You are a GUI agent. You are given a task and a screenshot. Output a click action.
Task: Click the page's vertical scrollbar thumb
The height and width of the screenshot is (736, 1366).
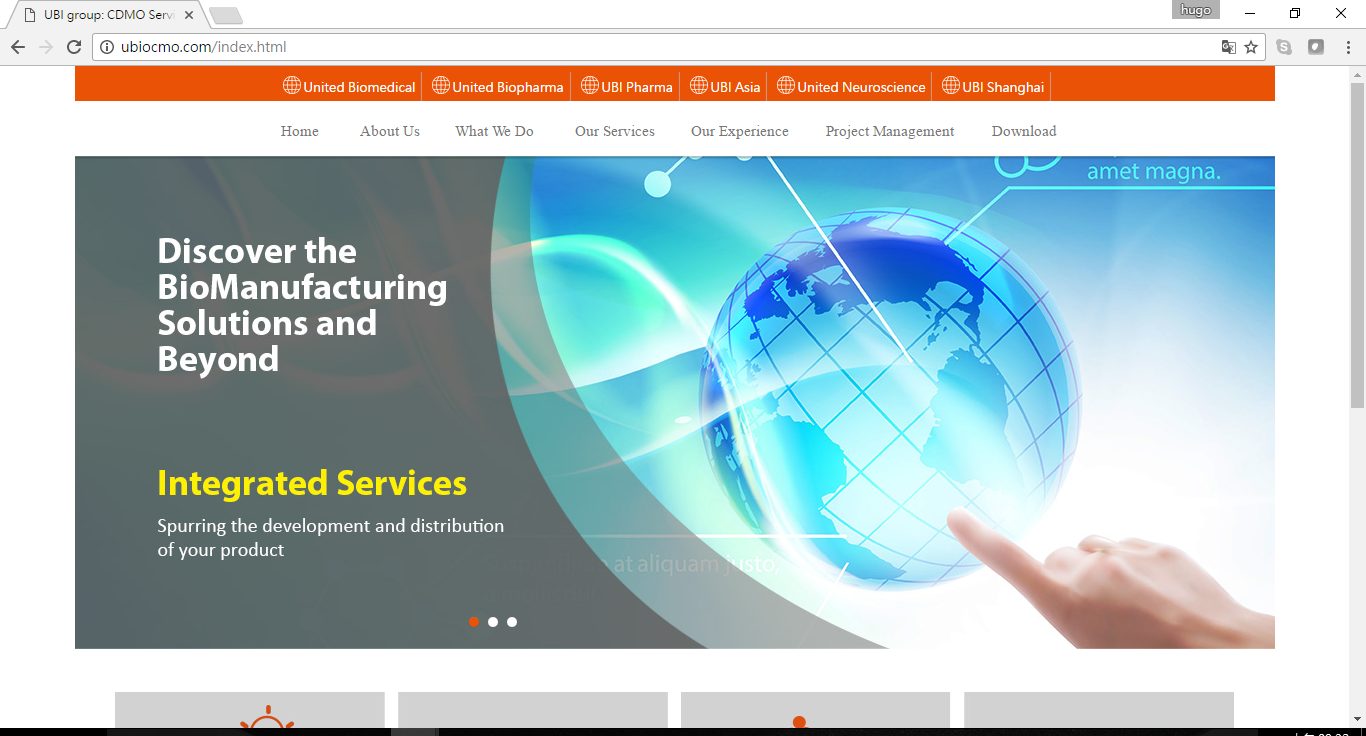point(1357,245)
